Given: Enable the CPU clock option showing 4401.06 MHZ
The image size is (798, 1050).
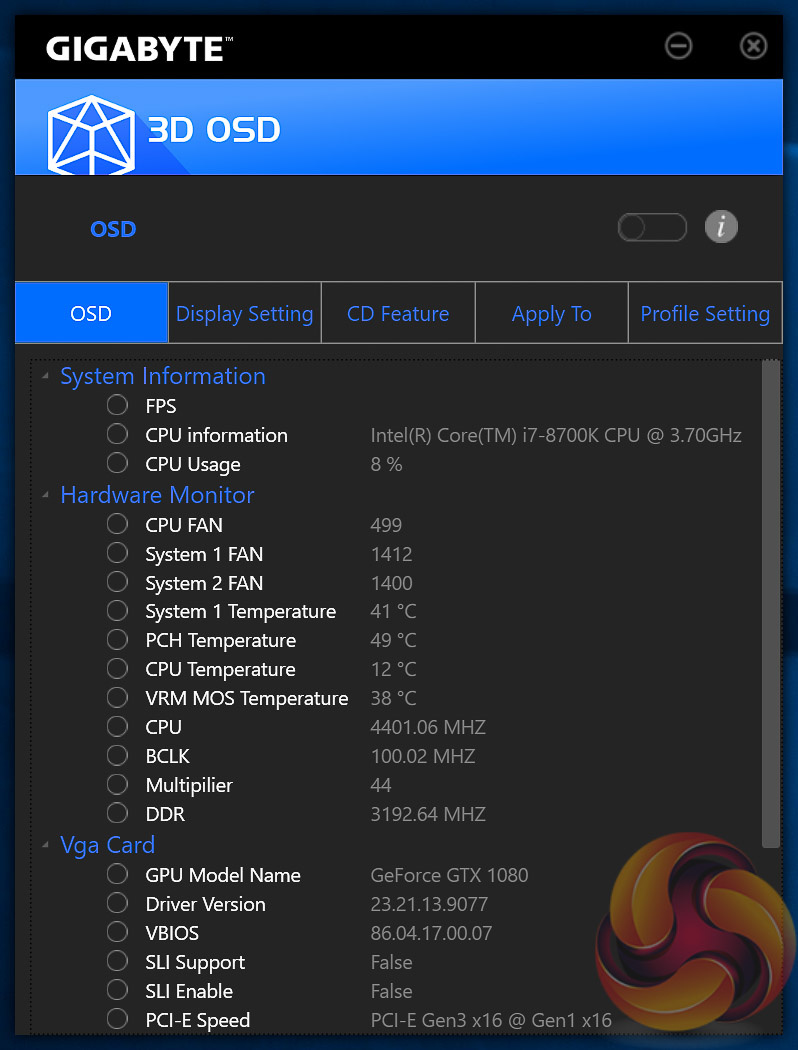Looking at the screenshot, I should click(x=117, y=726).
